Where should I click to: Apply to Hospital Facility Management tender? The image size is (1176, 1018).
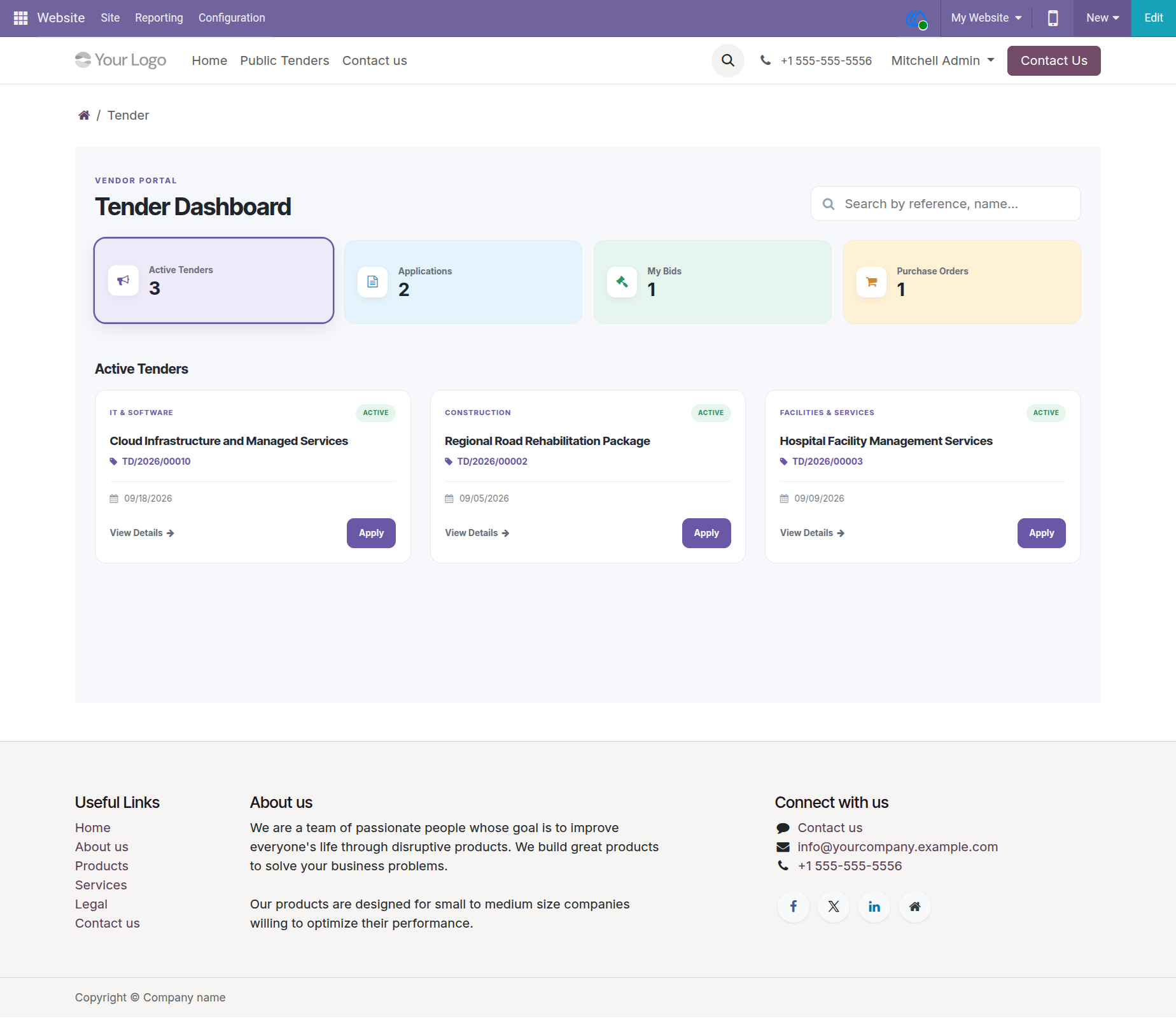1042,533
